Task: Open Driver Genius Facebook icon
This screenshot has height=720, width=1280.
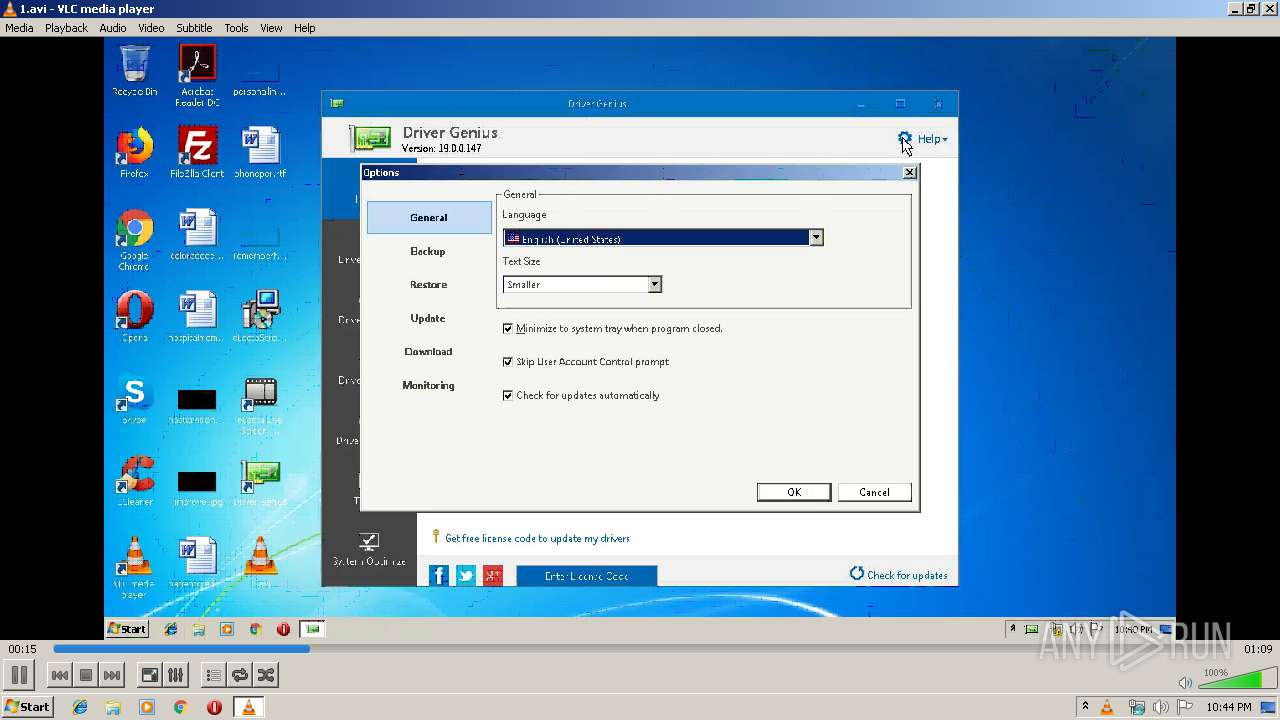Action: point(439,575)
